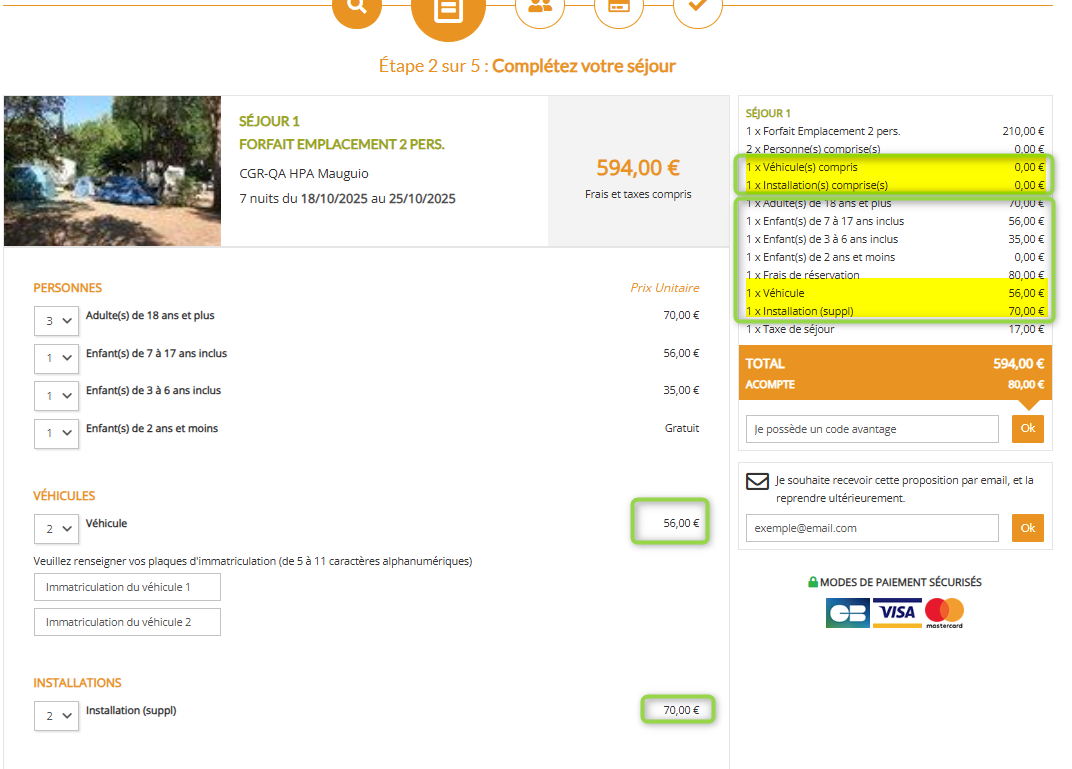Click the Mastercard payment logo

pyautogui.click(x=943, y=613)
